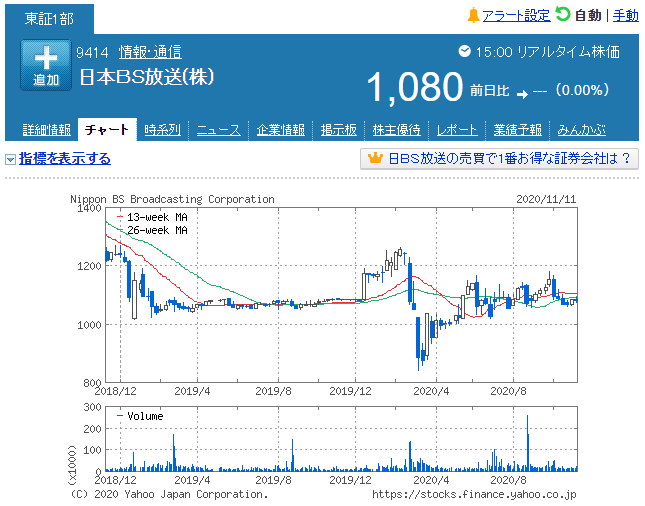Image resolution: width=645 pixels, height=506 pixels.
Task: Click the 2020/4 x-axis label on price chart
Action: click(x=431, y=391)
